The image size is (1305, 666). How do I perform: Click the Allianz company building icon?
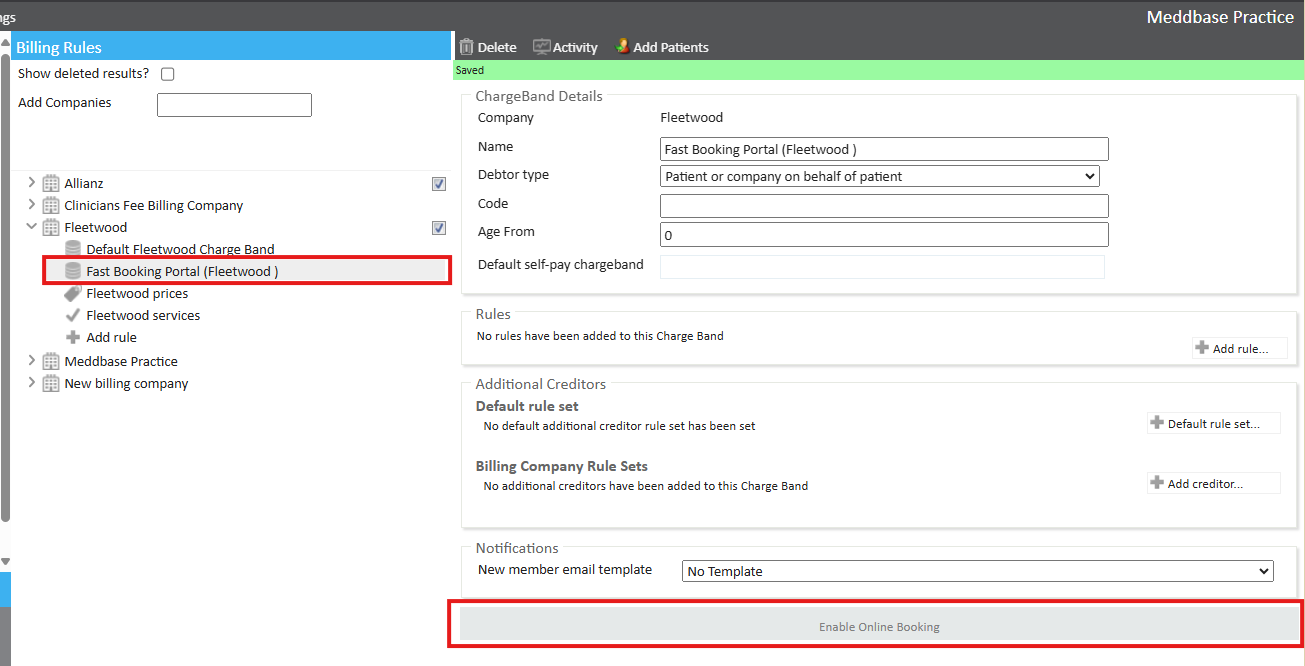point(51,184)
